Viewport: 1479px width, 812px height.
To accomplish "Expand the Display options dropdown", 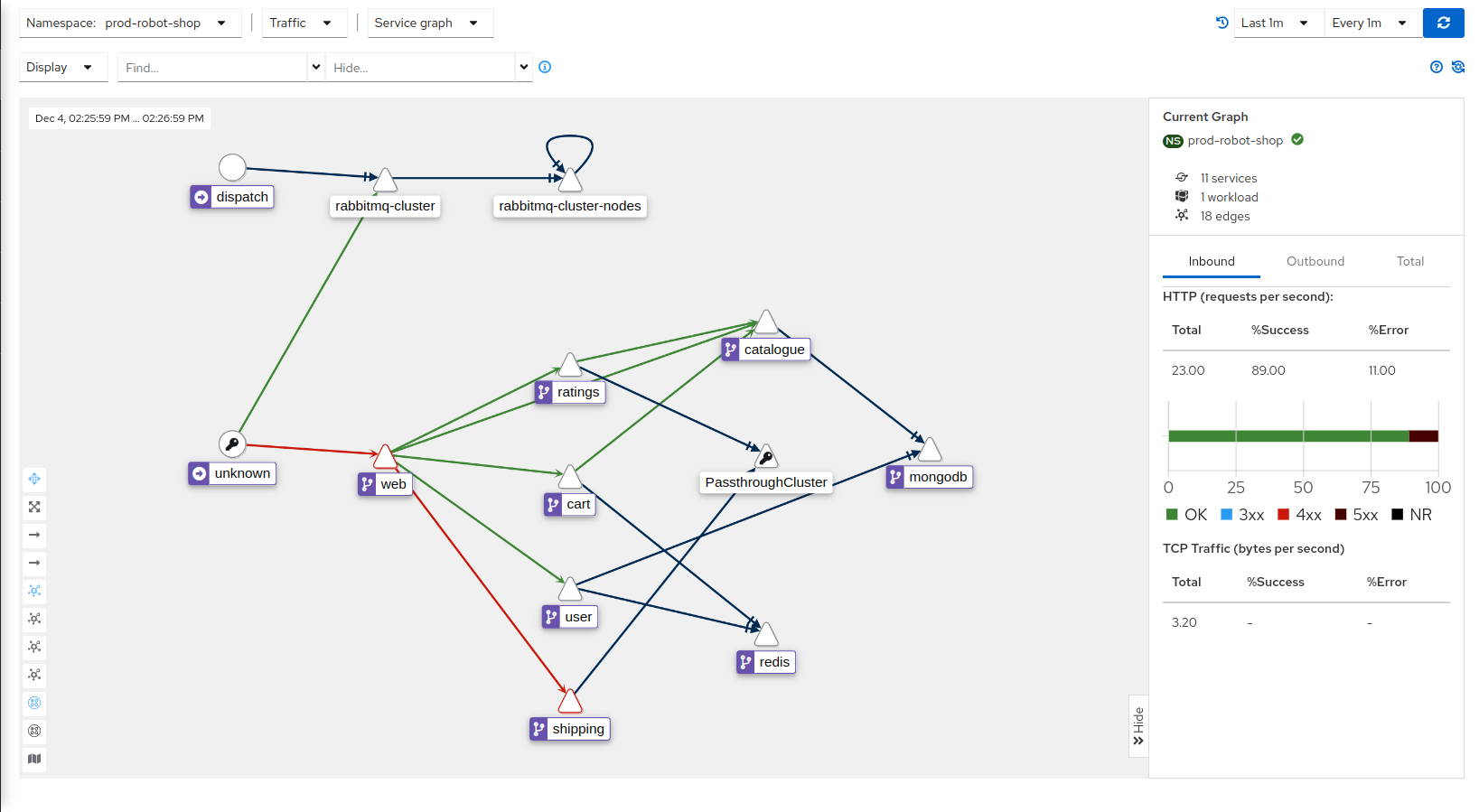I will (62, 68).
